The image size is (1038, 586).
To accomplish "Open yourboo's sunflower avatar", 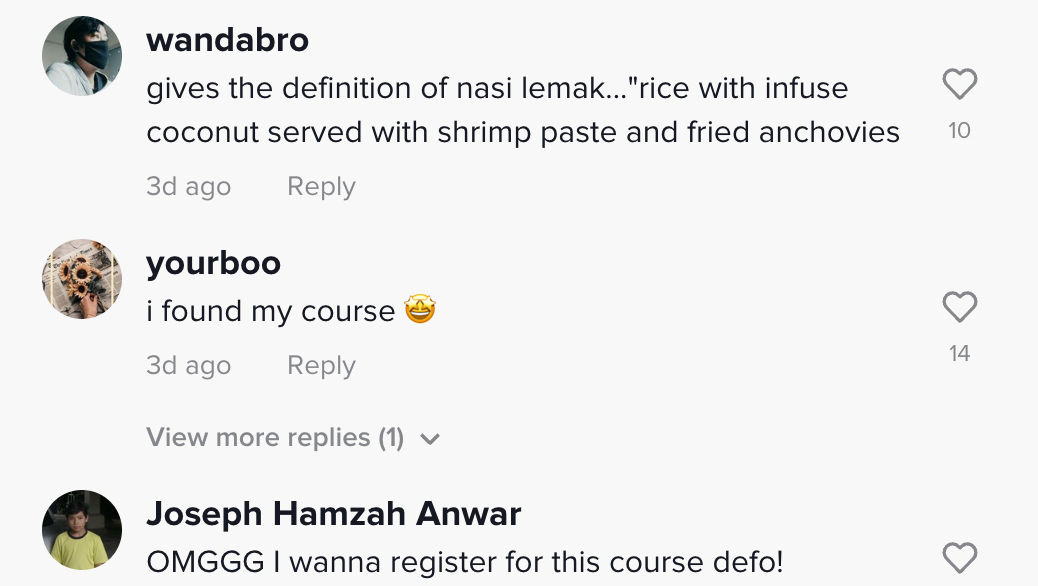I will click(82, 279).
